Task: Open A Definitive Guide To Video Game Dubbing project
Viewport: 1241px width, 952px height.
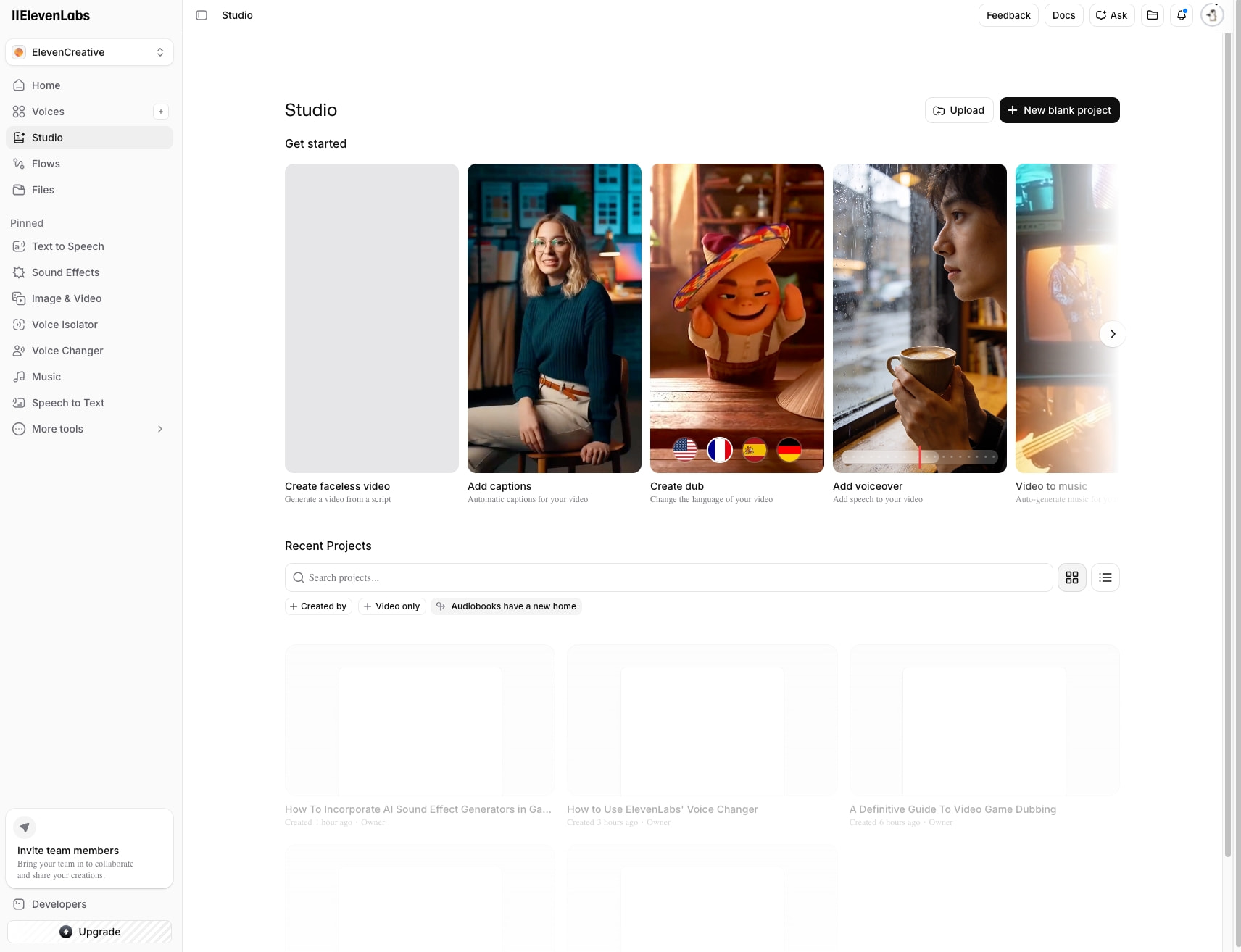Action: (984, 735)
